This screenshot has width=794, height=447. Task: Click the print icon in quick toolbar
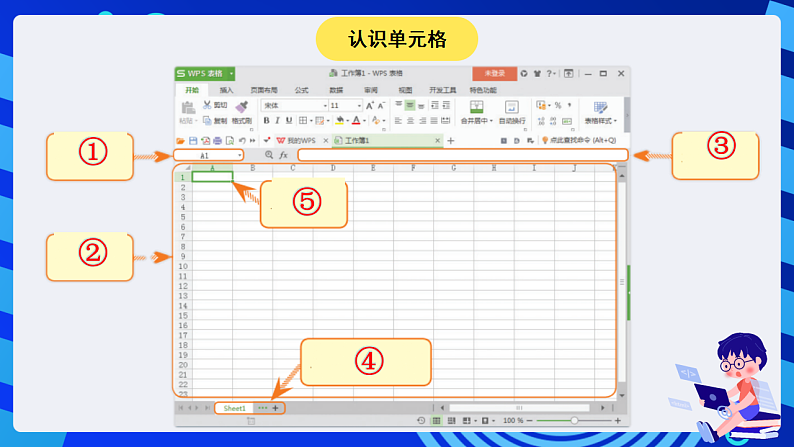pos(217,141)
